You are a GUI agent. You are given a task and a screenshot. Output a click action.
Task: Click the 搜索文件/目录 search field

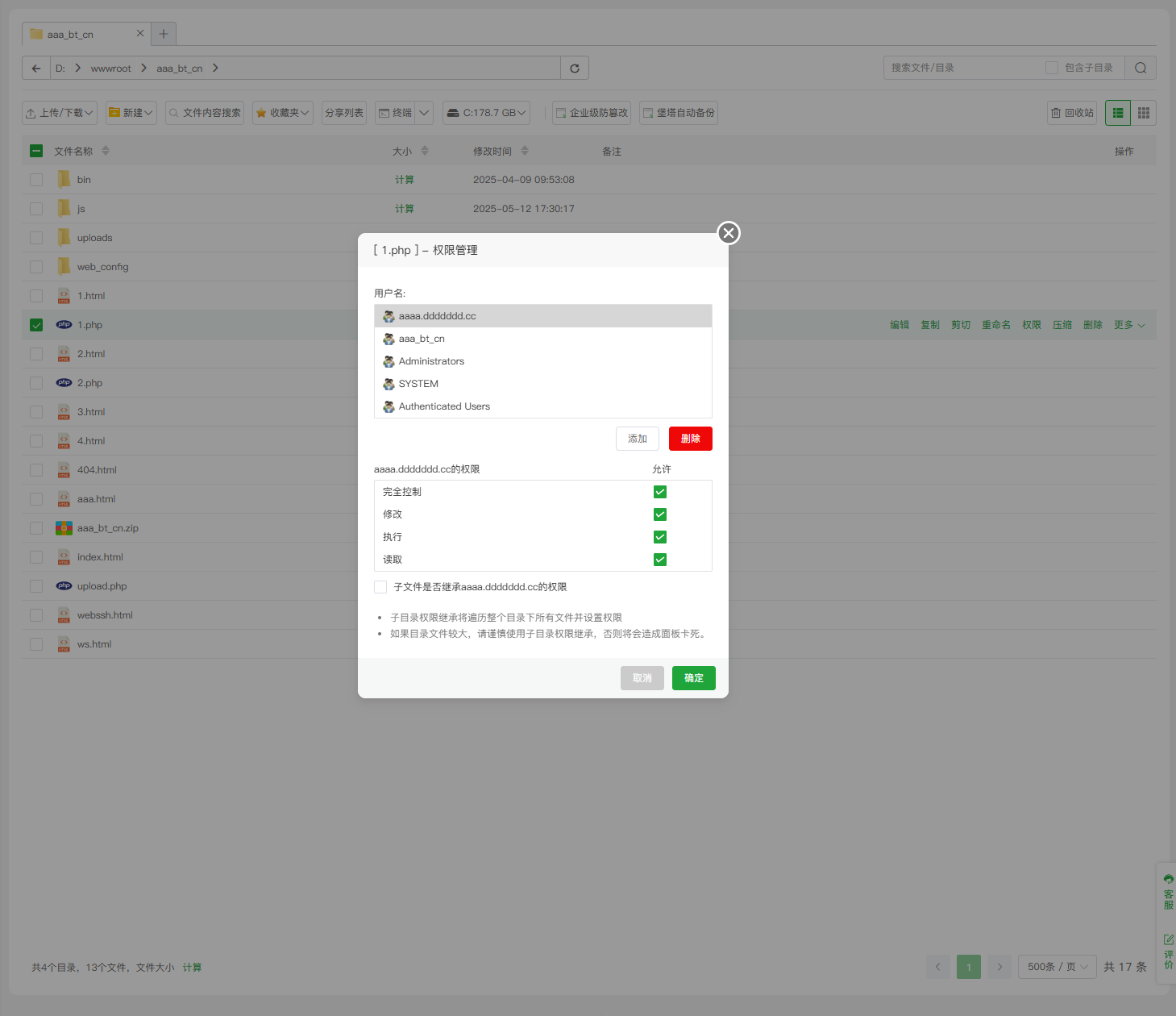(x=963, y=69)
